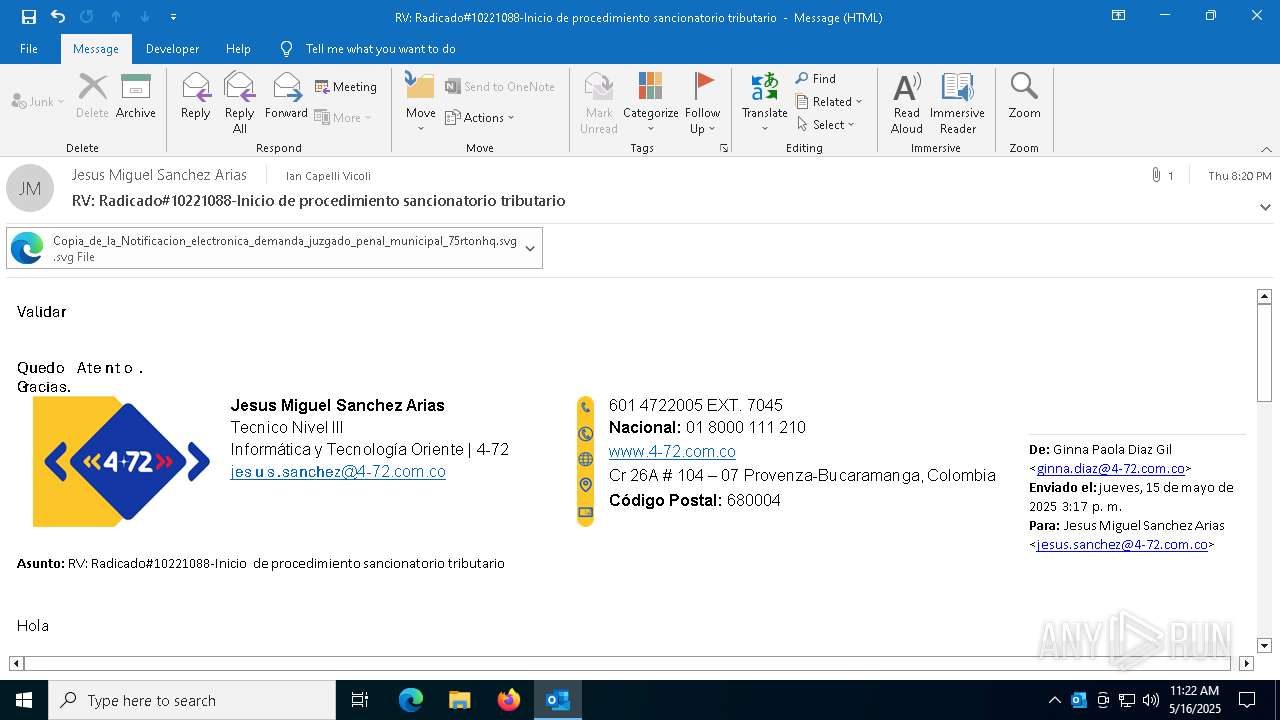
Task: Open the notifications action center
Action: [x=1247, y=700]
